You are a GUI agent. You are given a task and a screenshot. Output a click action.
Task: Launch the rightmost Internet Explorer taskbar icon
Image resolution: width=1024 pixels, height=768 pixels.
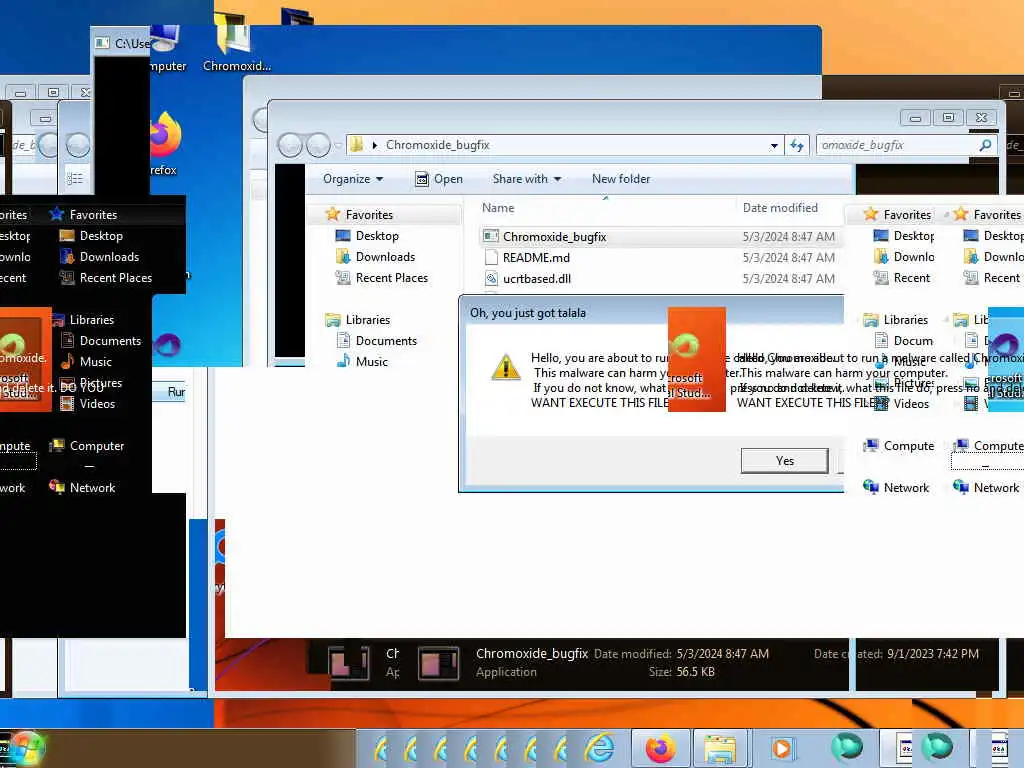[599, 748]
